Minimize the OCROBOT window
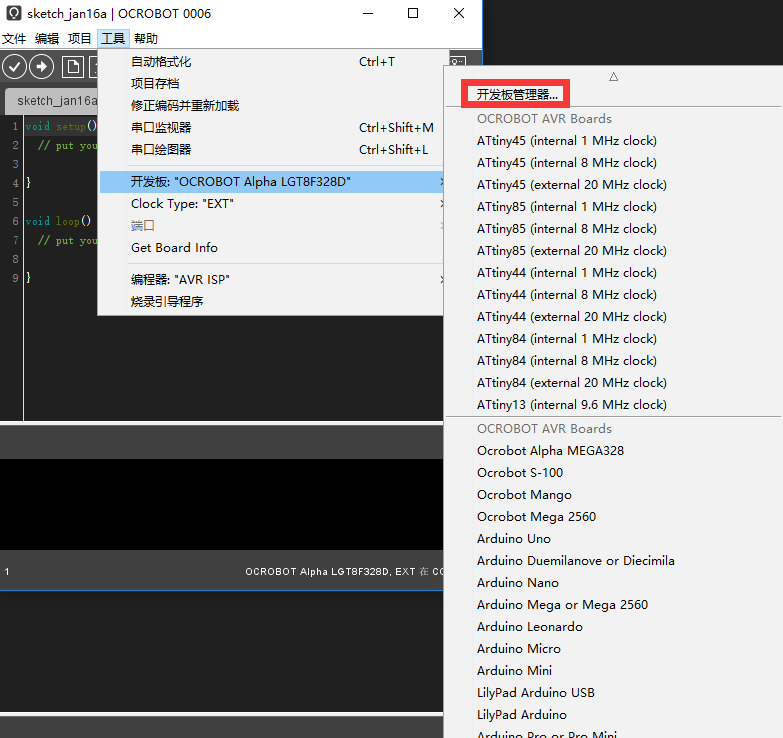This screenshot has height=738, width=783. coord(368,13)
